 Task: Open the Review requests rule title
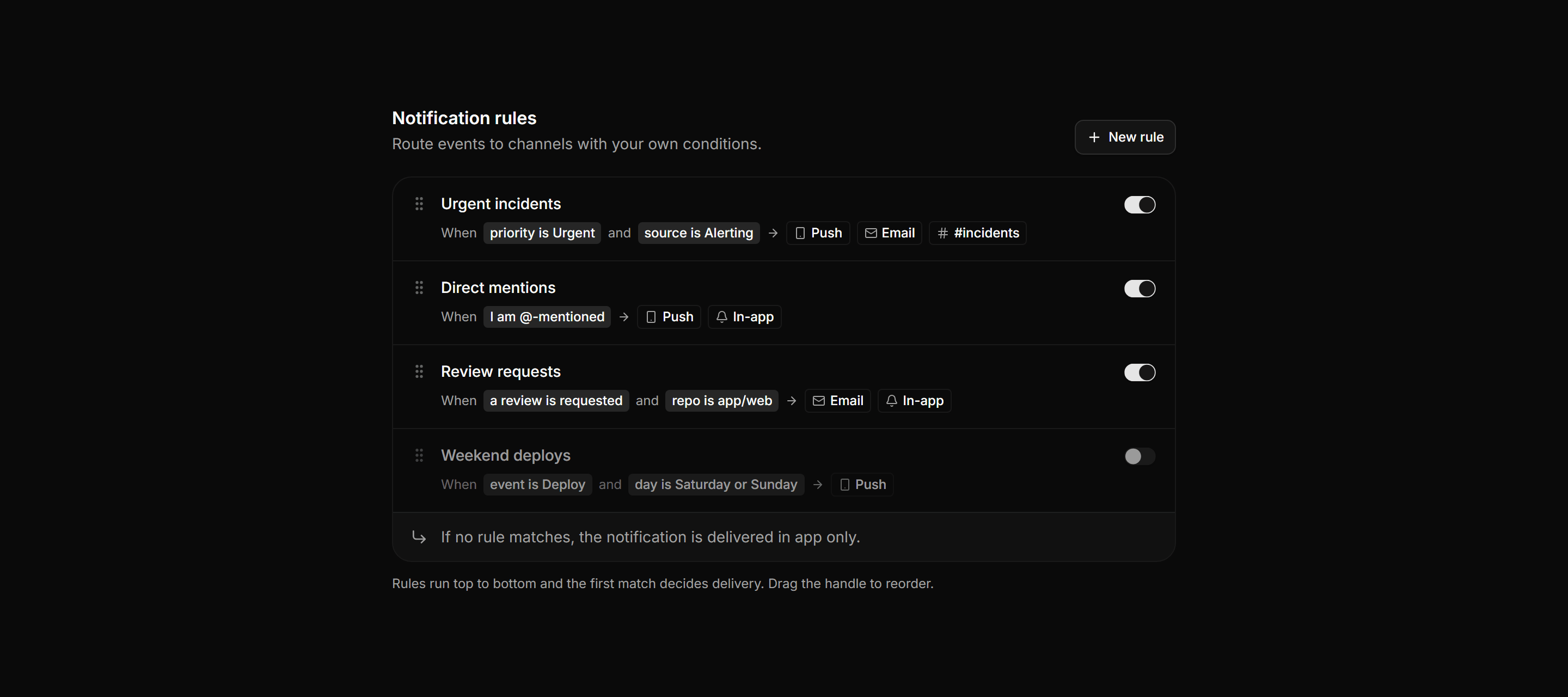500,372
